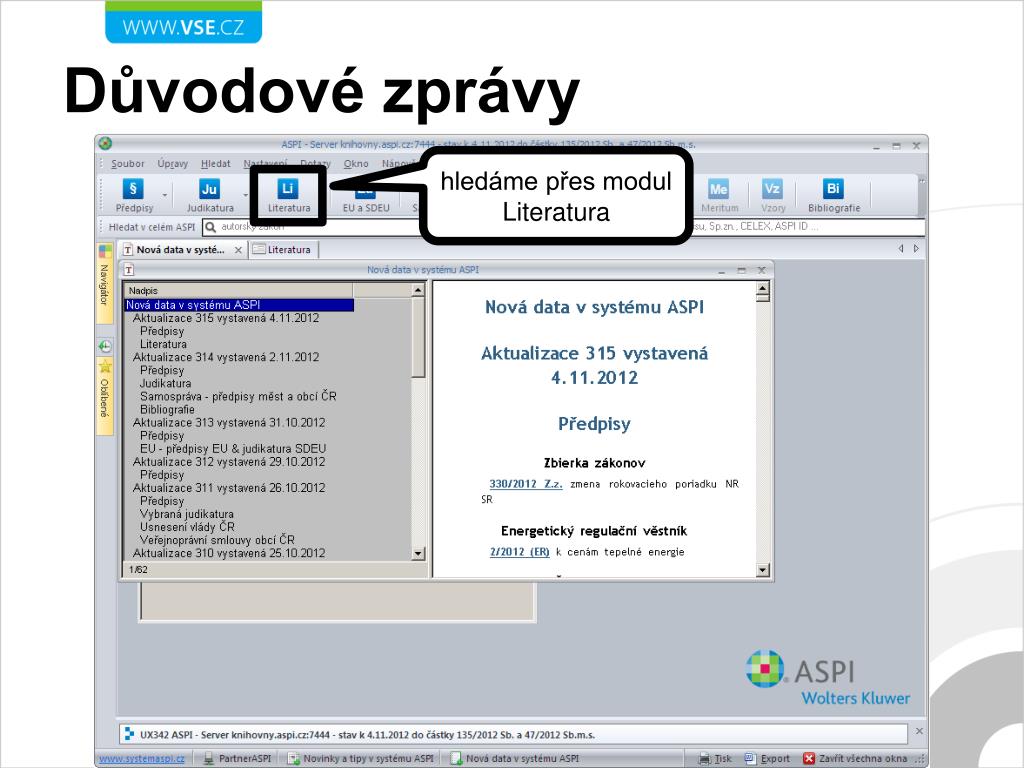Open the Vzory module icon
The width and height of the screenshot is (1024, 768).
click(772, 189)
